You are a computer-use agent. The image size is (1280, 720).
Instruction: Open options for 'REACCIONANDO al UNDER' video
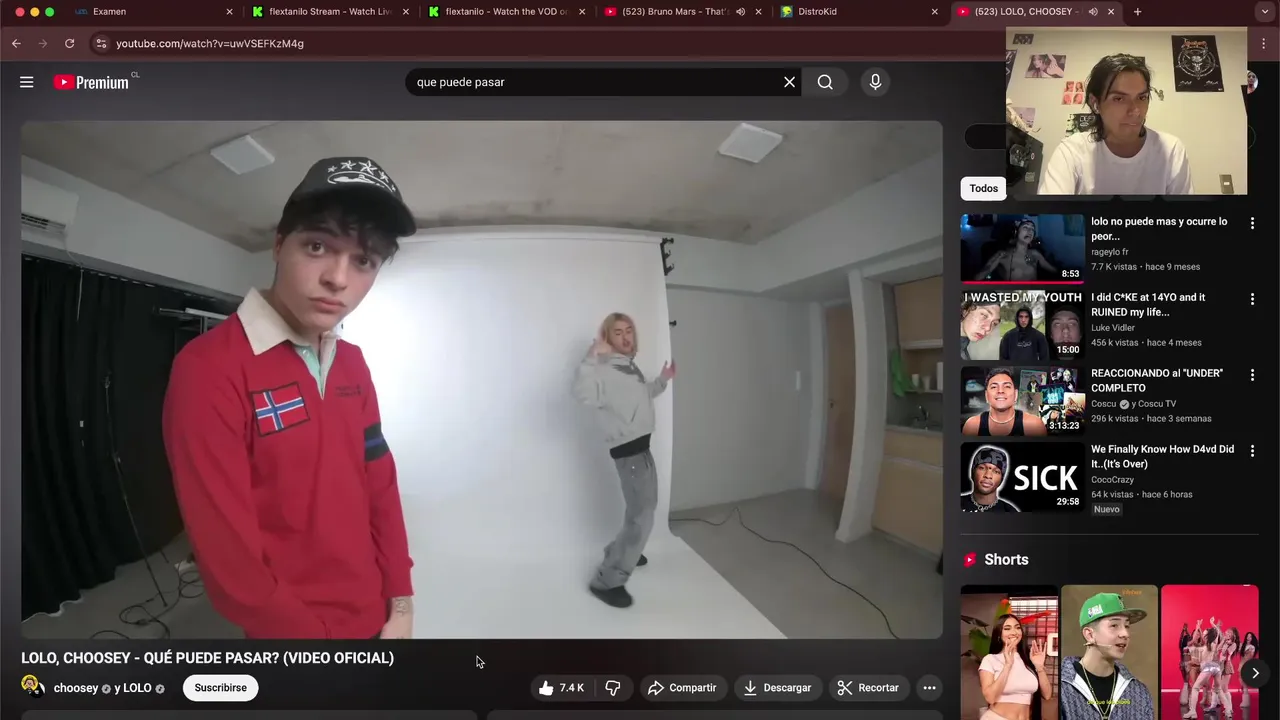pos(1252,375)
